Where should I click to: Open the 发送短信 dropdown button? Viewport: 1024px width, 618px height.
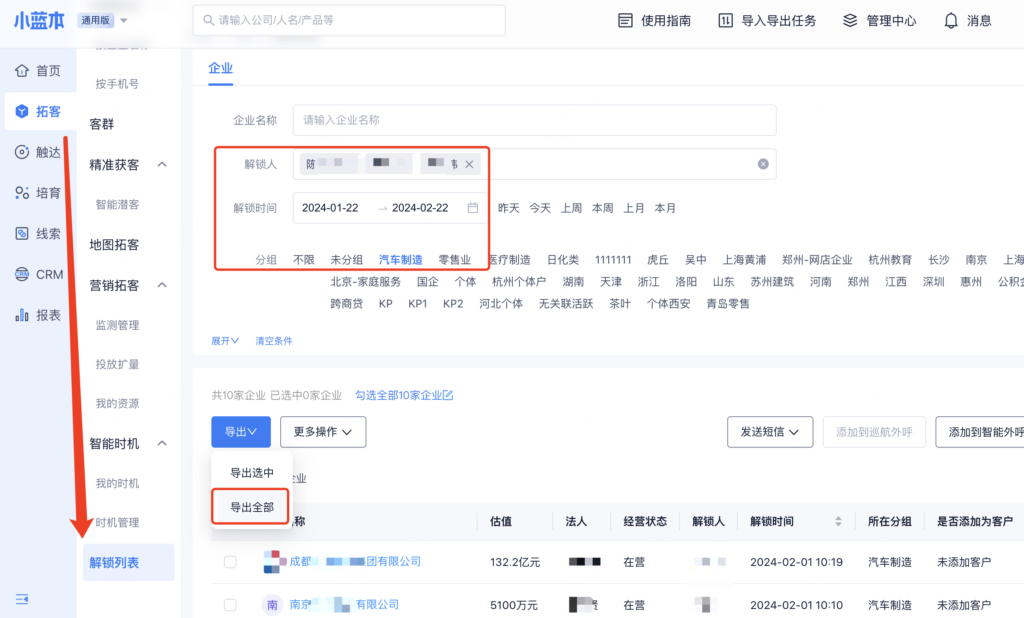click(x=768, y=432)
